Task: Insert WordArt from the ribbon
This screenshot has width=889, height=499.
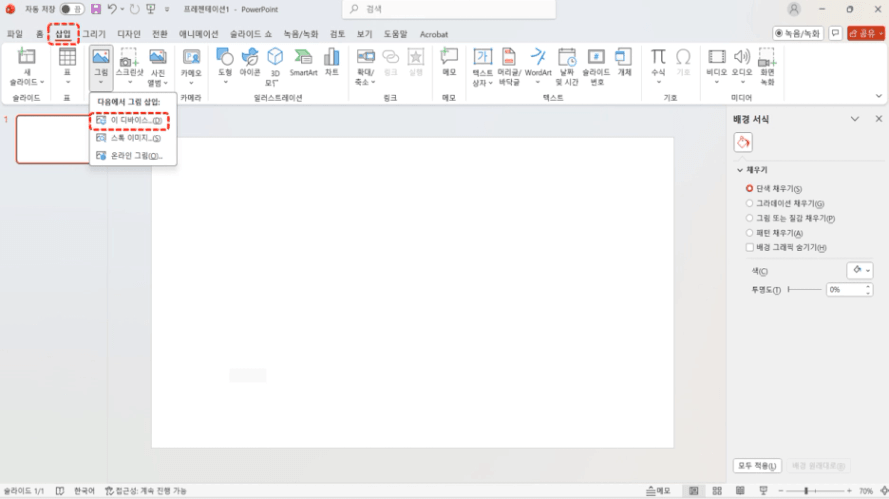Action: pos(538,62)
